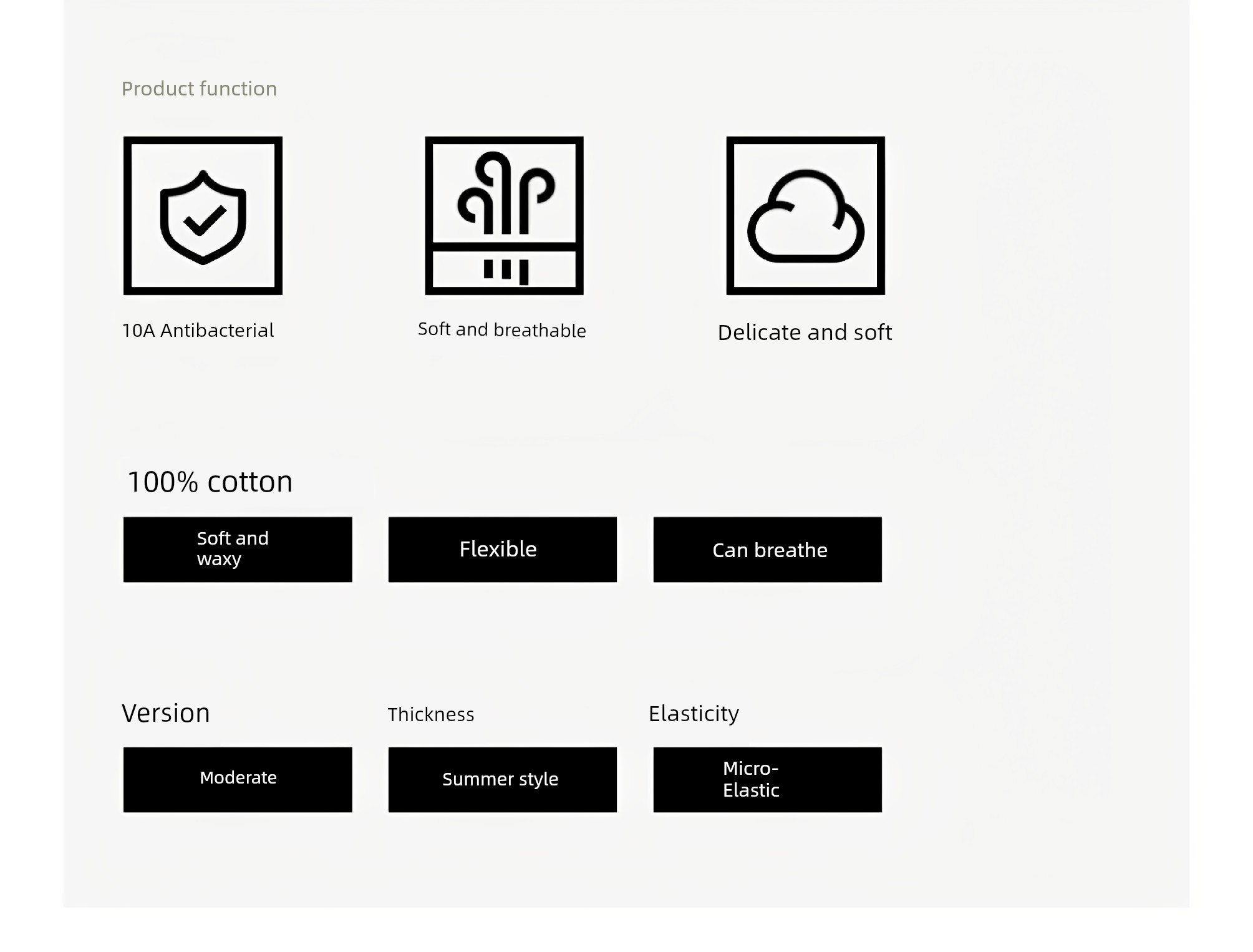Click the antibacterial shield checkmark icon

(203, 216)
